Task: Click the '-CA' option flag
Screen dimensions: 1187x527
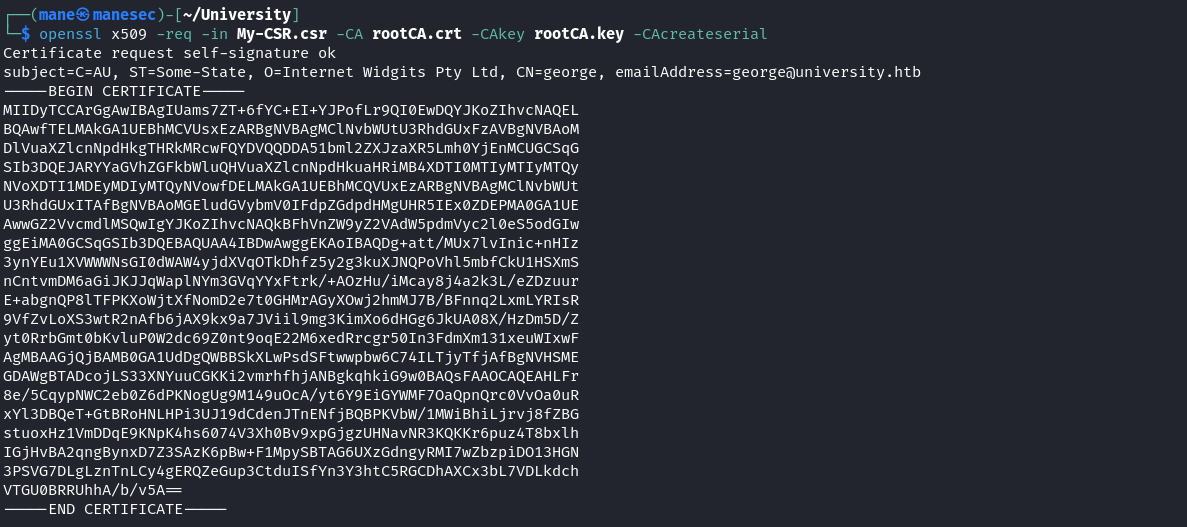Action: click(349, 34)
